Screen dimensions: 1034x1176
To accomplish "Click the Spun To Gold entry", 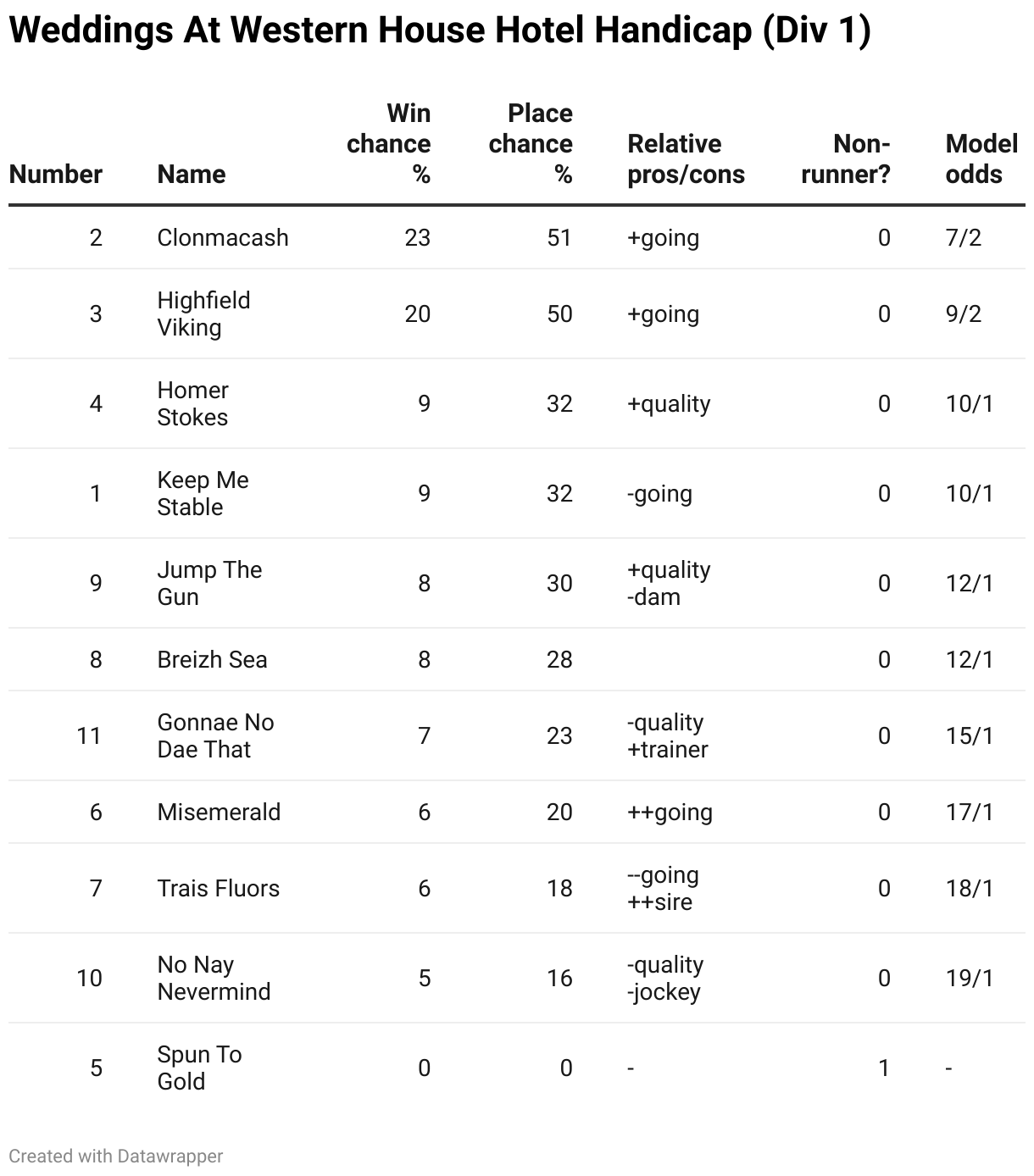I will click(x=199, y=1068).
